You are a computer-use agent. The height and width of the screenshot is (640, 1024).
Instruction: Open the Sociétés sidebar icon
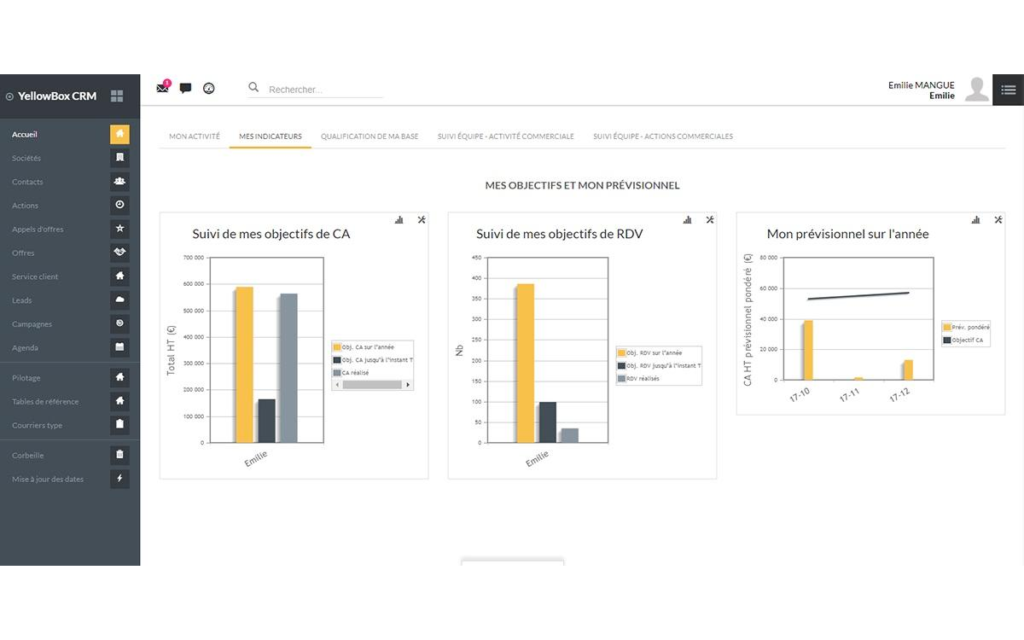point(120,157)
